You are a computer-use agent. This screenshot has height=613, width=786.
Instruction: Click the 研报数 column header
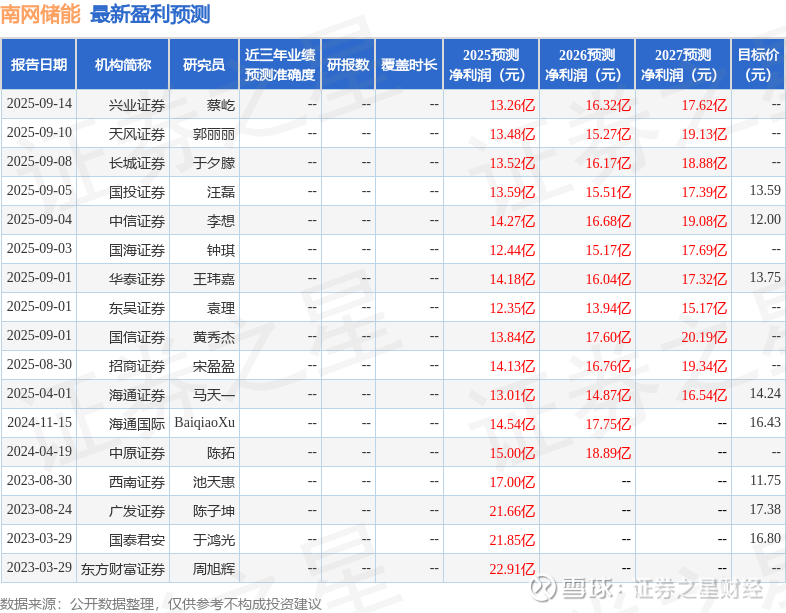pos(348,65)
